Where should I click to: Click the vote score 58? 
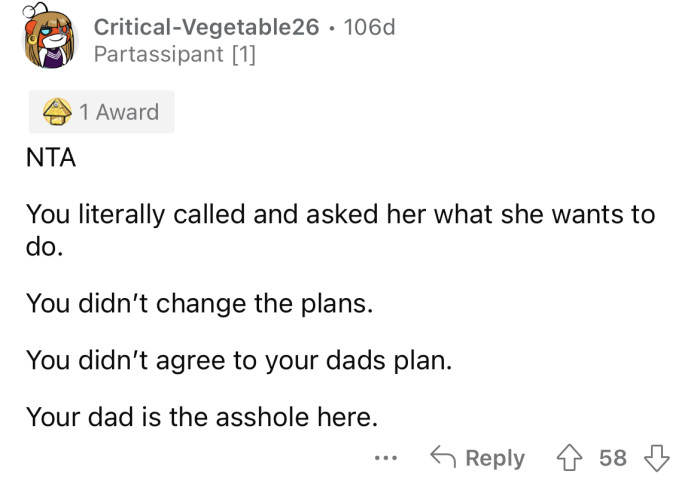(613, 458)
